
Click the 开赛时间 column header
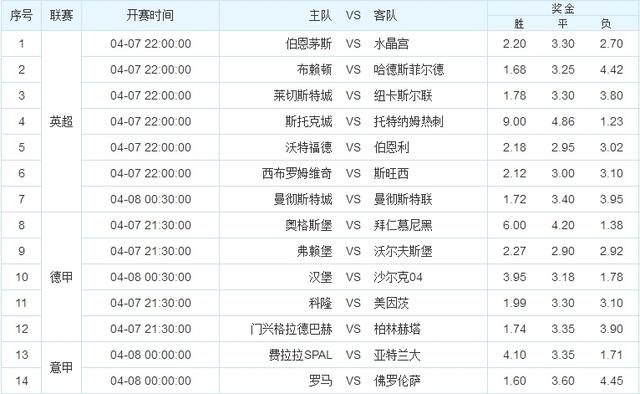tap(150, 16)
